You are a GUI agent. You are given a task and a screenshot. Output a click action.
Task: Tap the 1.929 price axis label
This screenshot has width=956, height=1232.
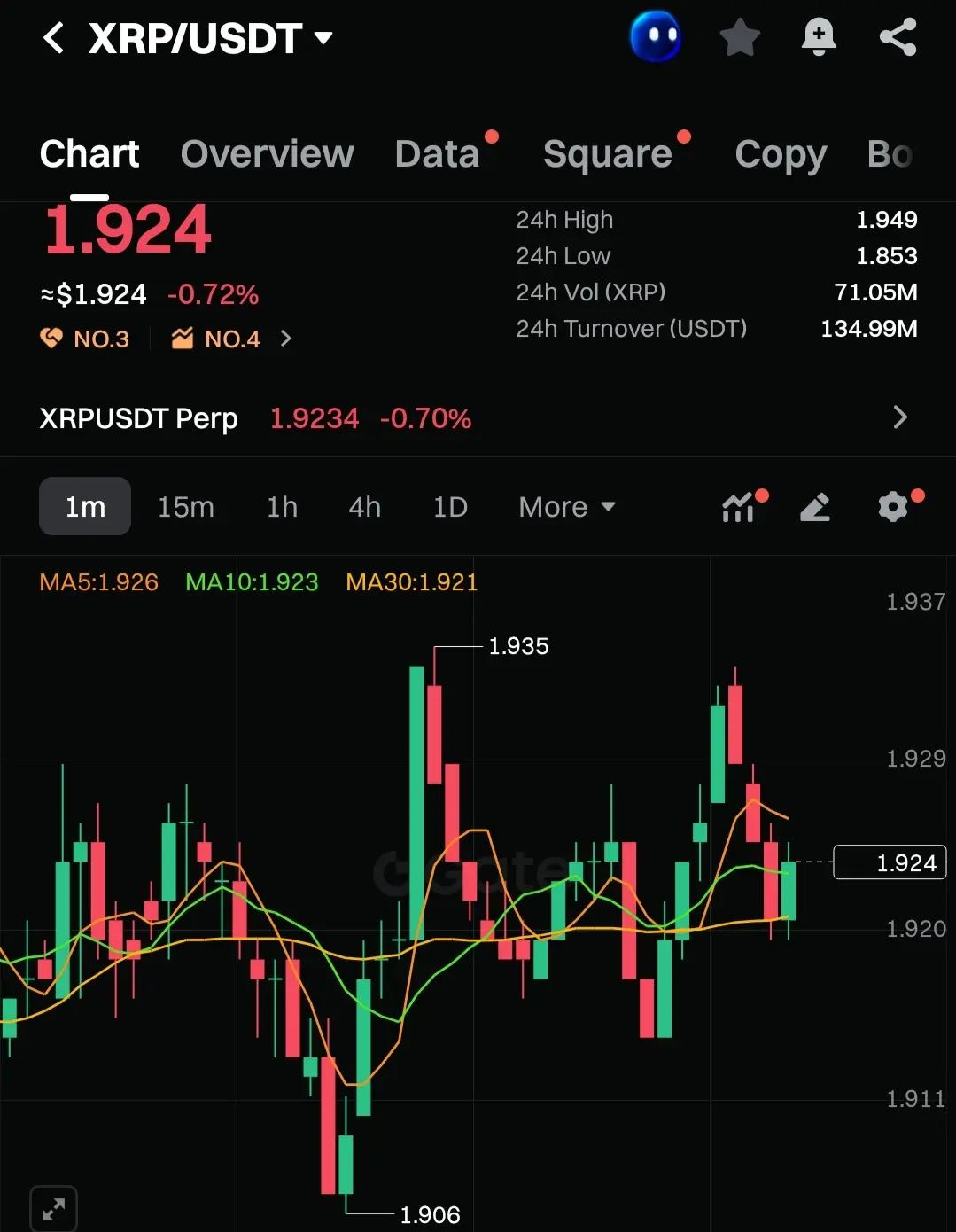click(916, 759)
